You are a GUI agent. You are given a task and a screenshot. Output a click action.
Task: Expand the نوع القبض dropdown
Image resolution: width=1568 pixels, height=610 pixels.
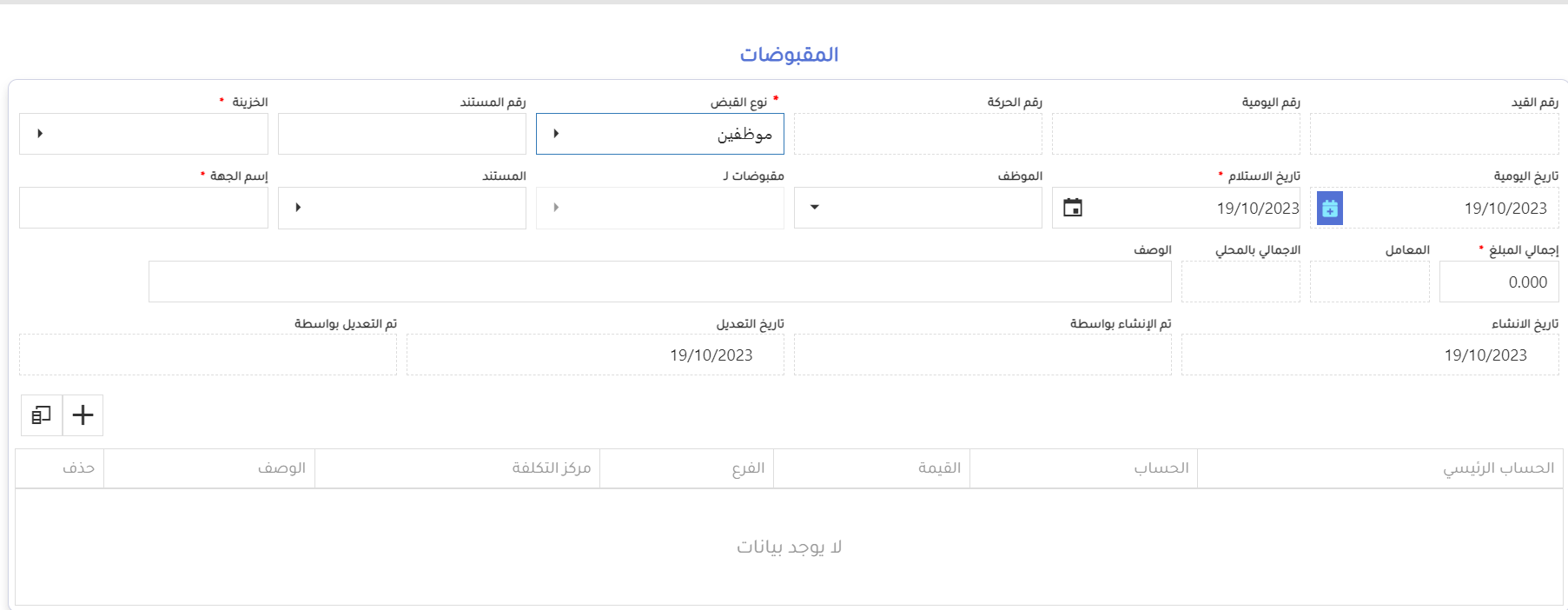(x=556, y=134)
